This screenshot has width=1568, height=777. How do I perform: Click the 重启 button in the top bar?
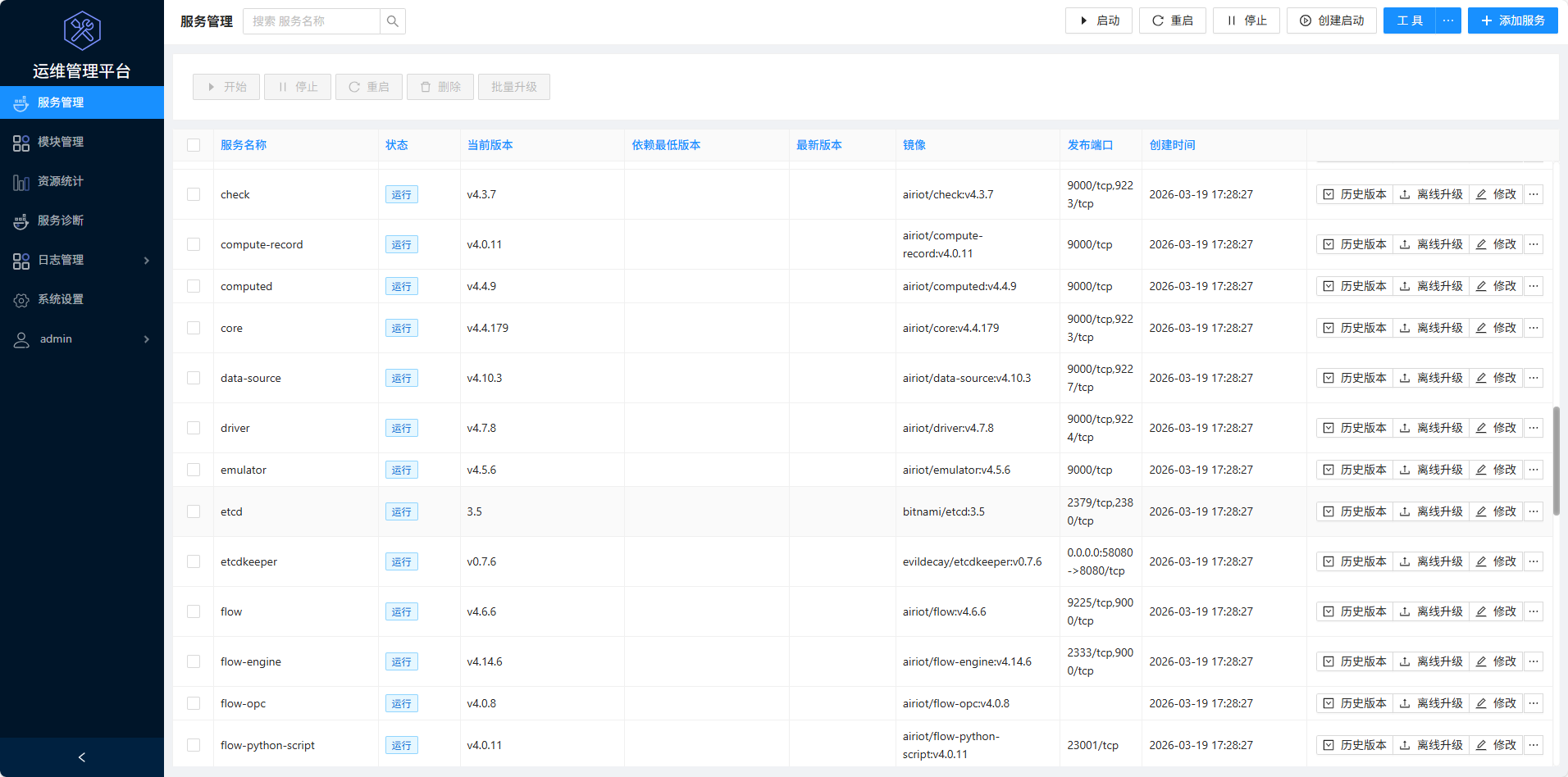pos(1172,20)
